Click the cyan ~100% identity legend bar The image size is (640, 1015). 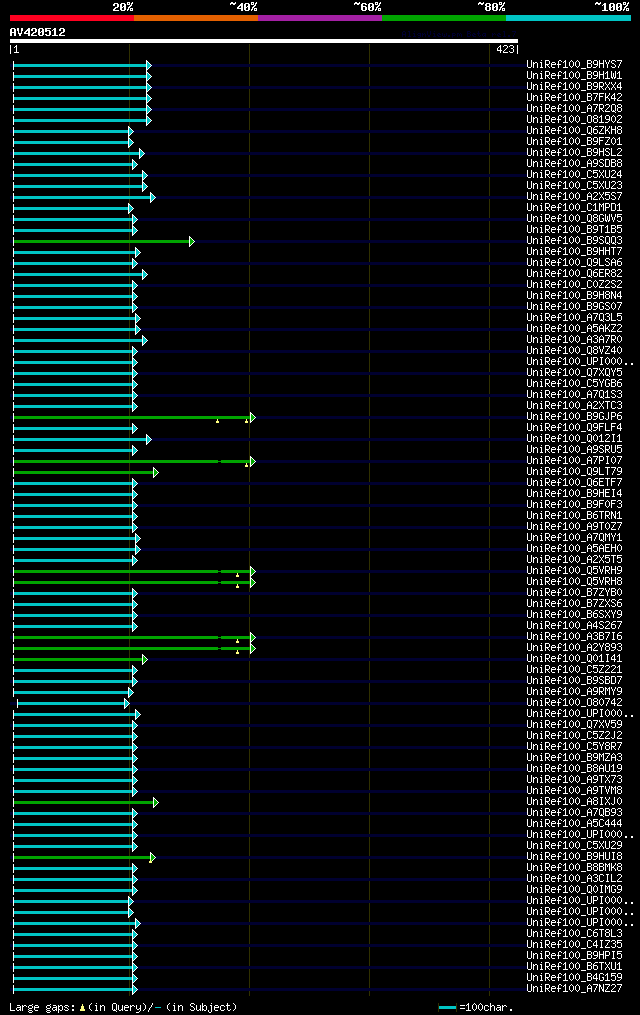[x=568, y=18]
